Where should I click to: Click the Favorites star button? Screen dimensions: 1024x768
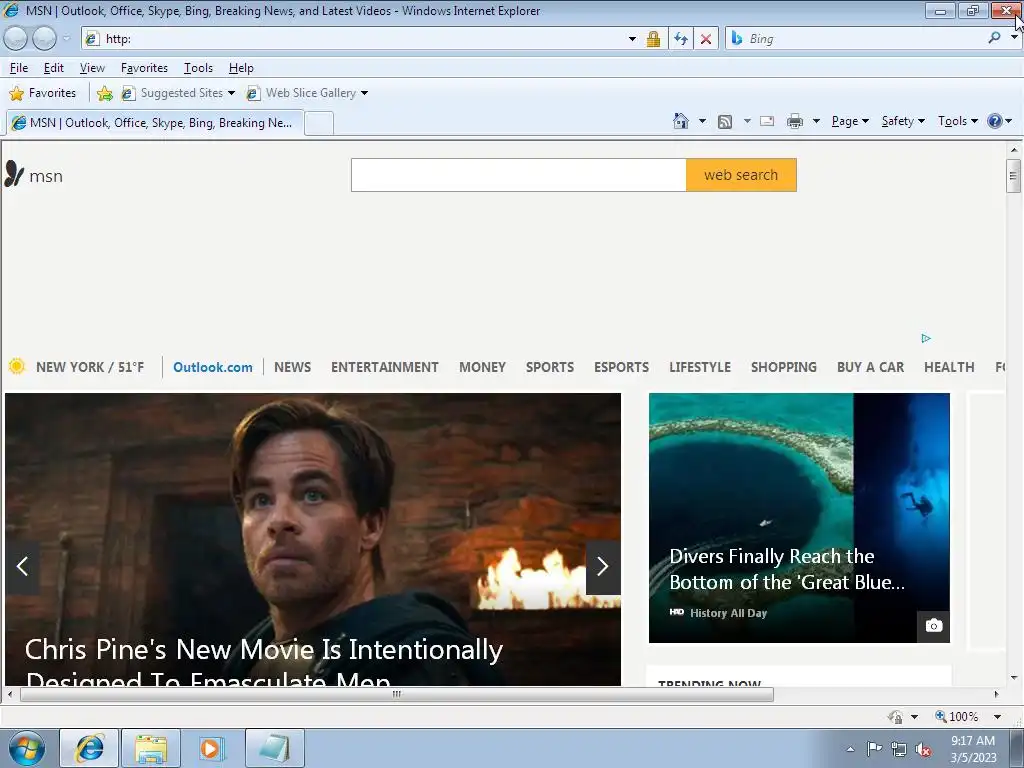pyautogui.click(x=43, y=93)
